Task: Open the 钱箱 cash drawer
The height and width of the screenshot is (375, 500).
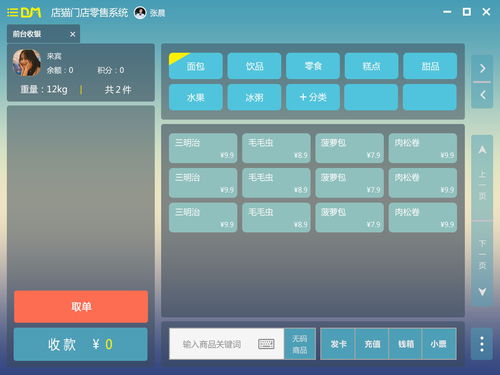Action: [406, 344]
